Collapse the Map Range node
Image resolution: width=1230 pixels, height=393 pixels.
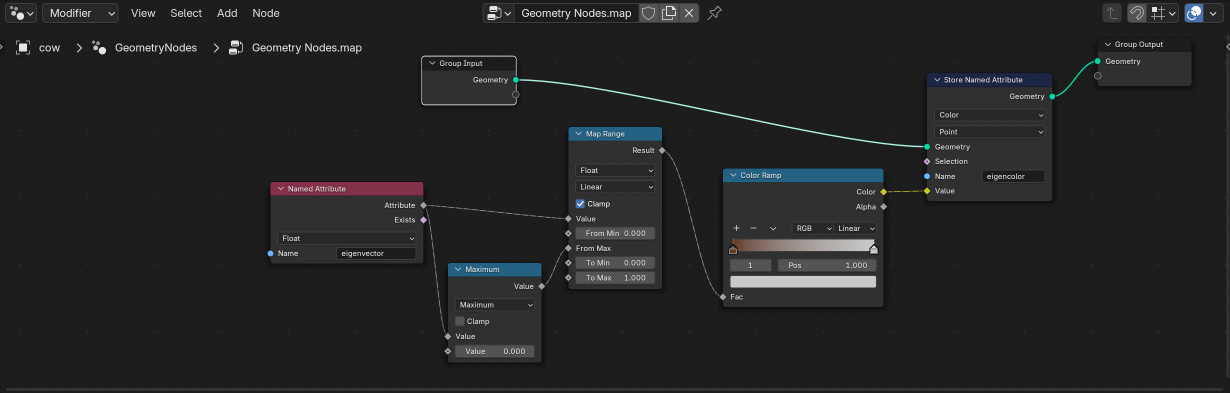tap(578, 134)
